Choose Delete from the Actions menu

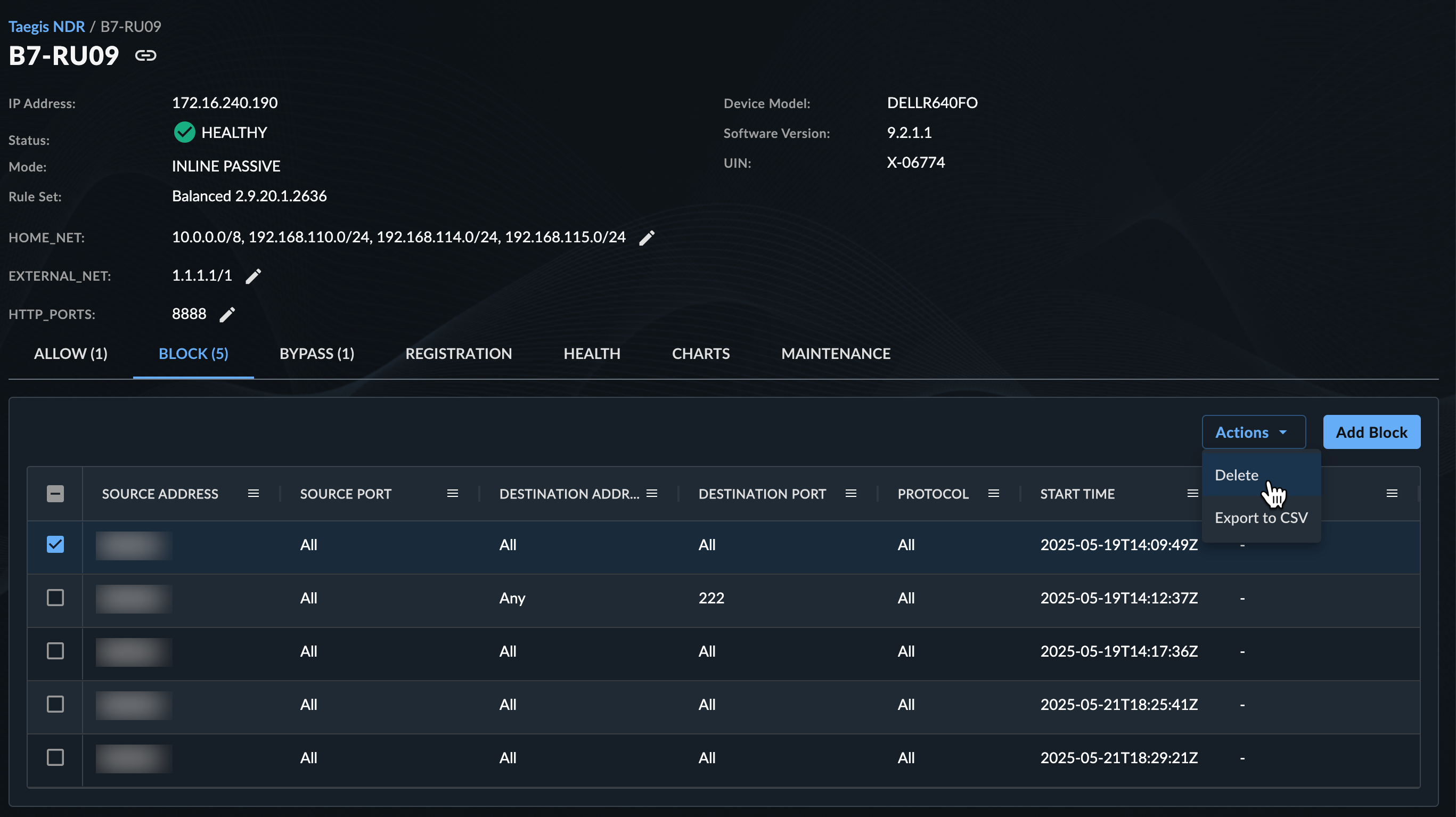(1262, 475)
